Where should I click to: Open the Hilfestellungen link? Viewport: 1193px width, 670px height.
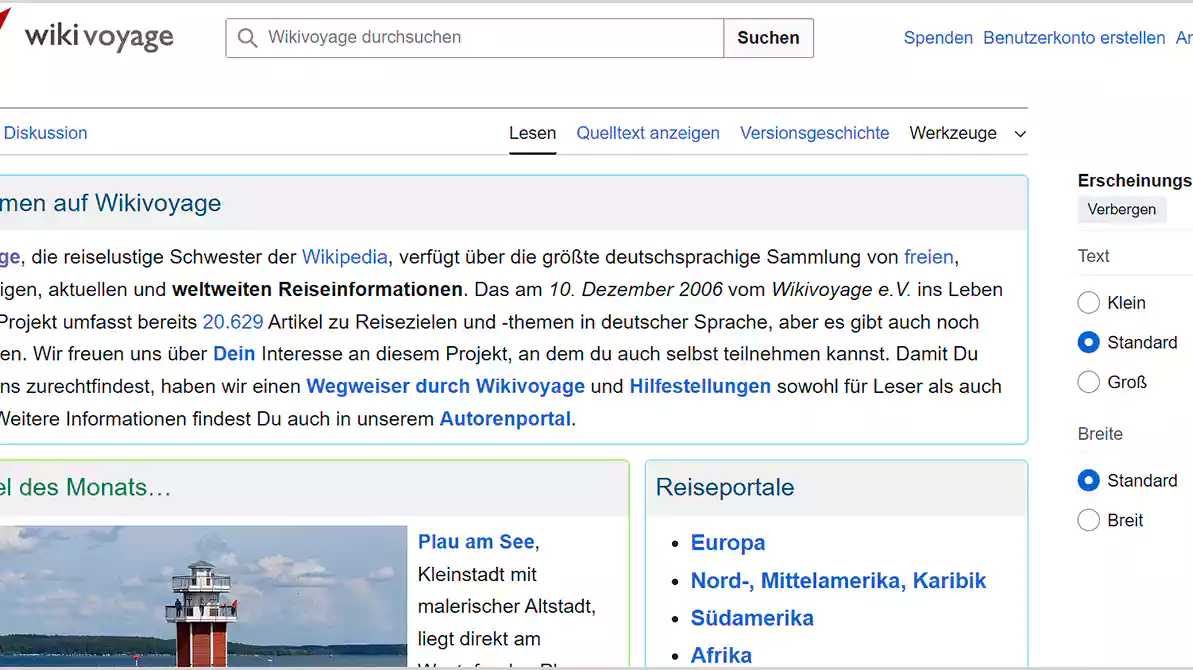pyautogui.click(x=700, y=386)
